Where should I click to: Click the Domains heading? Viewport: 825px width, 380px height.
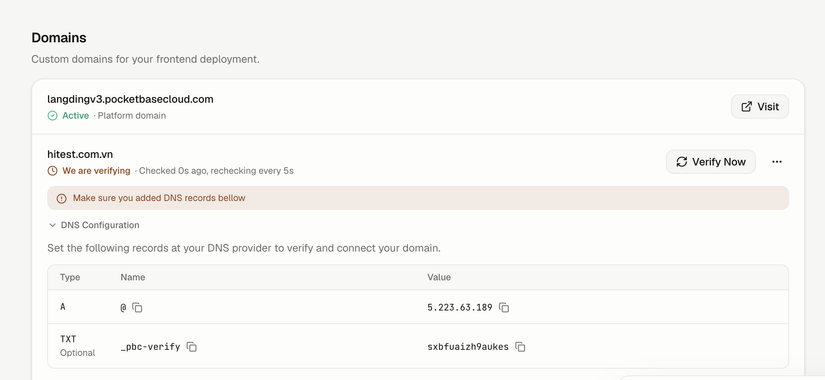click(x=59, y=38)
